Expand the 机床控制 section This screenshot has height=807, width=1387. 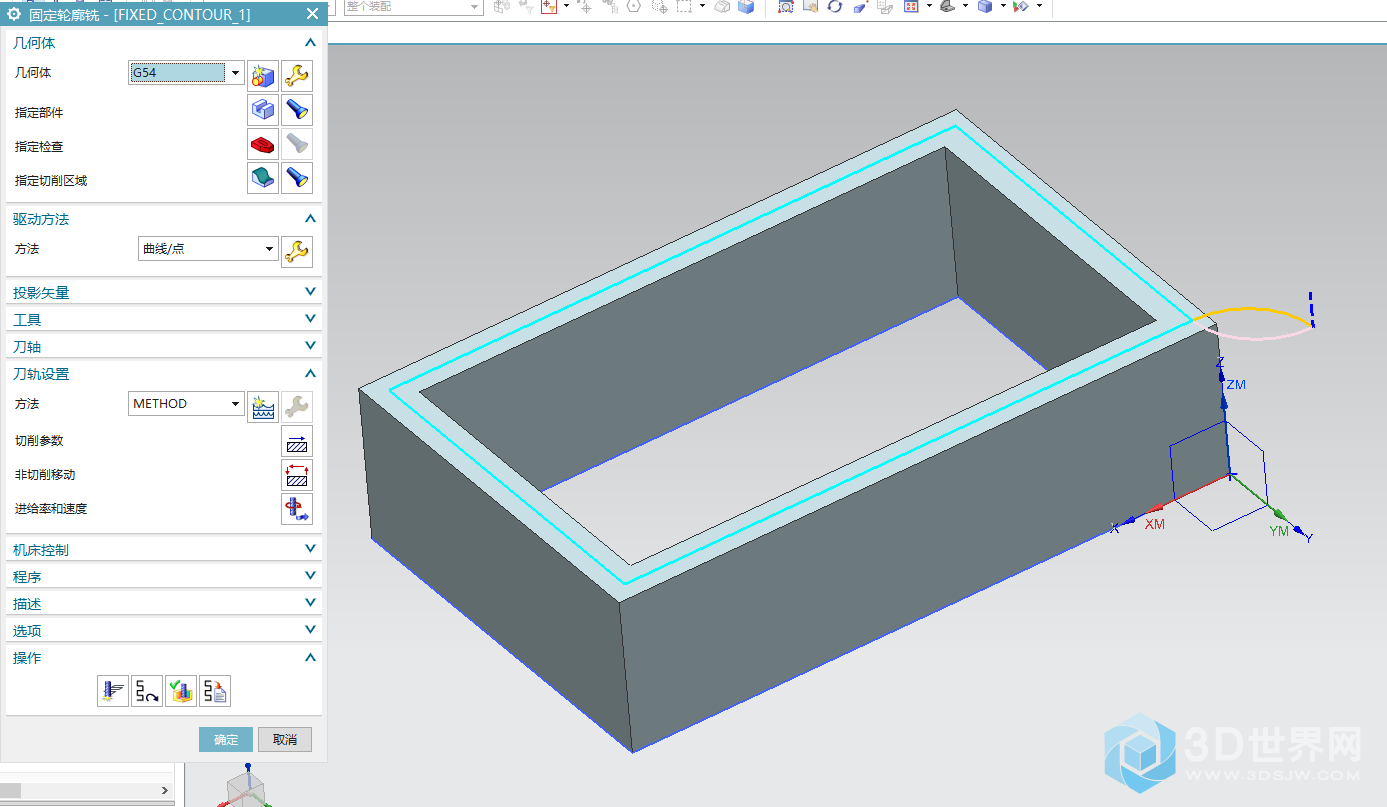point(310,549)
